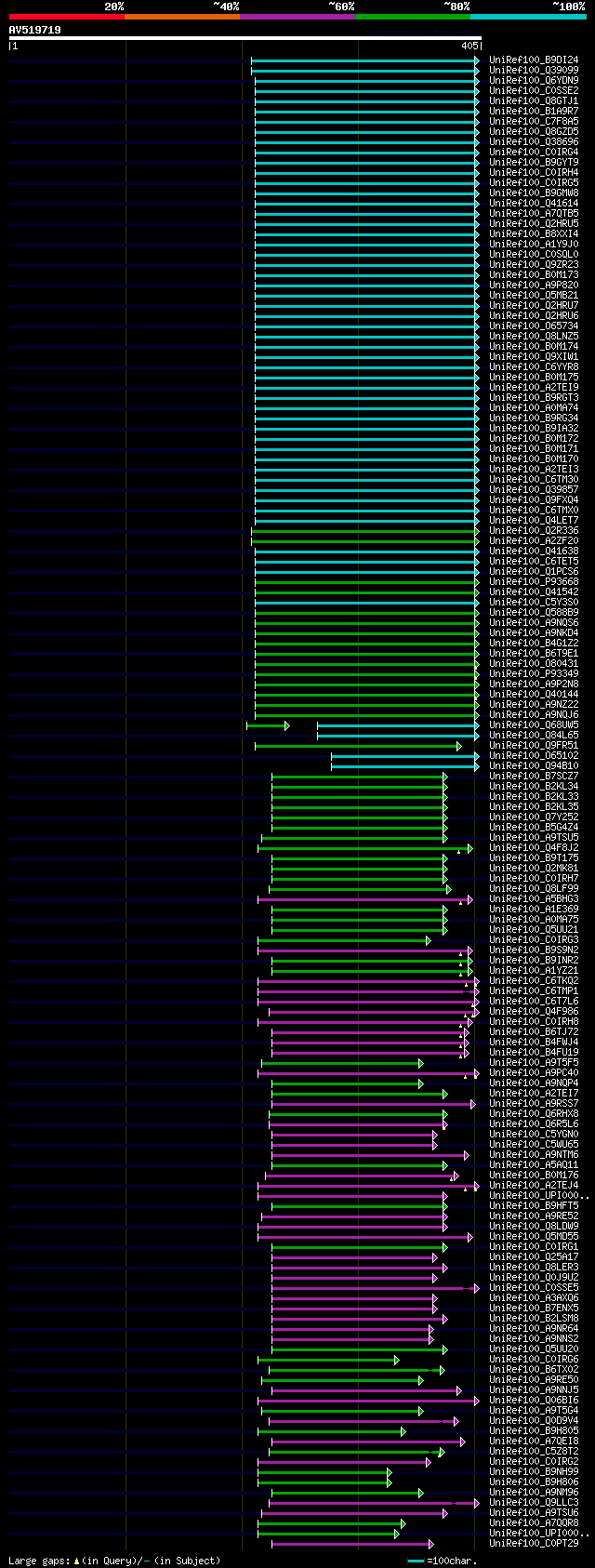
Task: Select the UniRef100_Q9LLC3 label
Action: pyautogui.click(x=534, y=1502)
